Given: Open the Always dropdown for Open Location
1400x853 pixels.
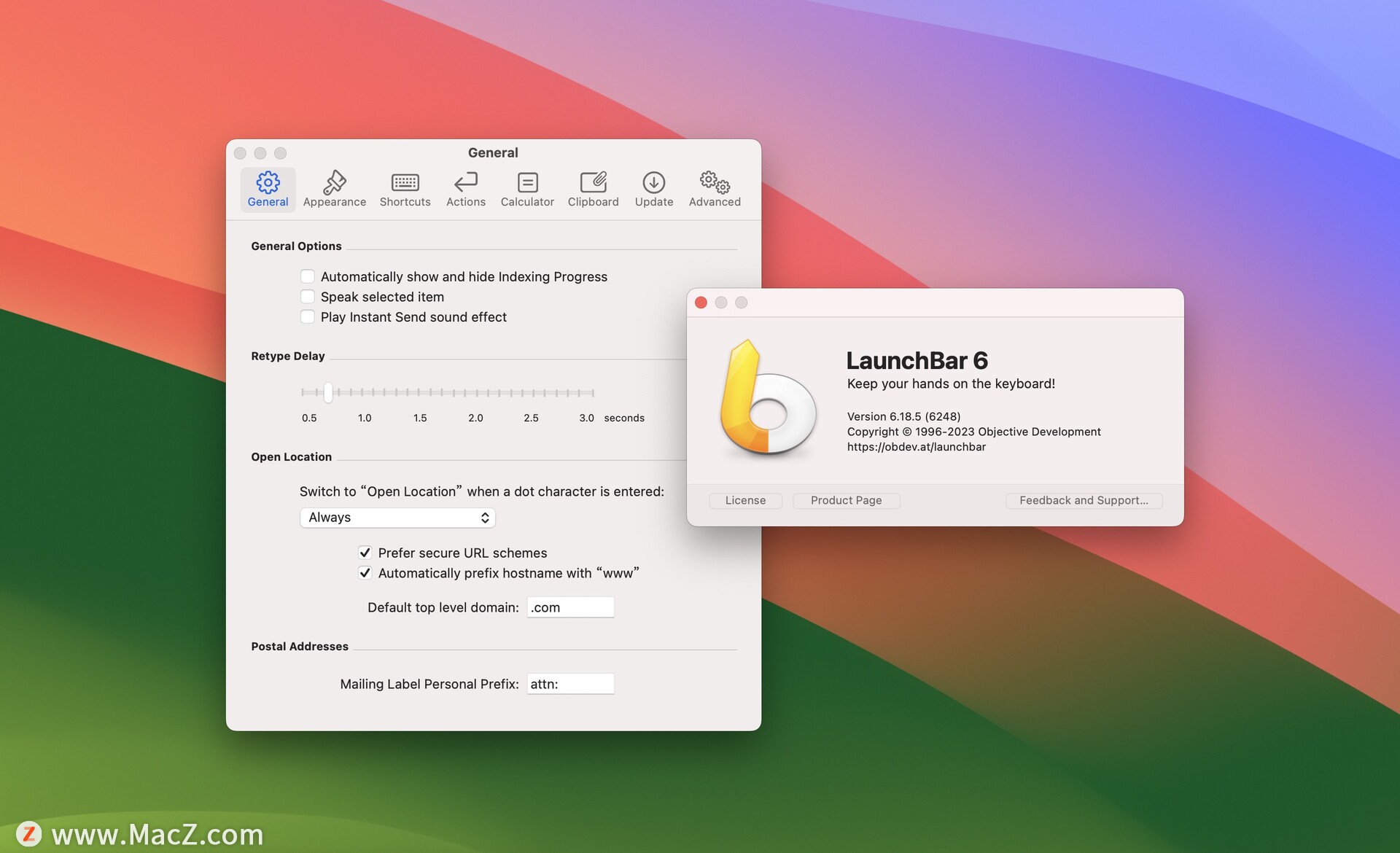Looking at the screenshot, I should tap(397, 517).
